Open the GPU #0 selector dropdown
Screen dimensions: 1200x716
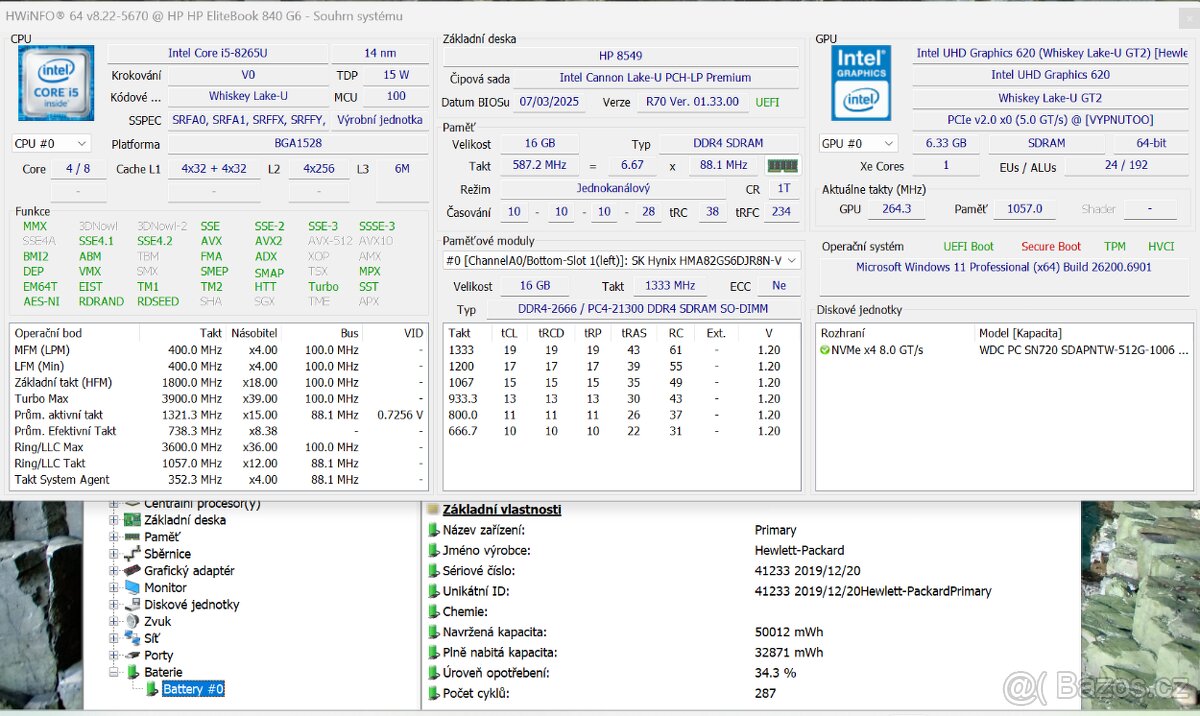coord(857,142)
